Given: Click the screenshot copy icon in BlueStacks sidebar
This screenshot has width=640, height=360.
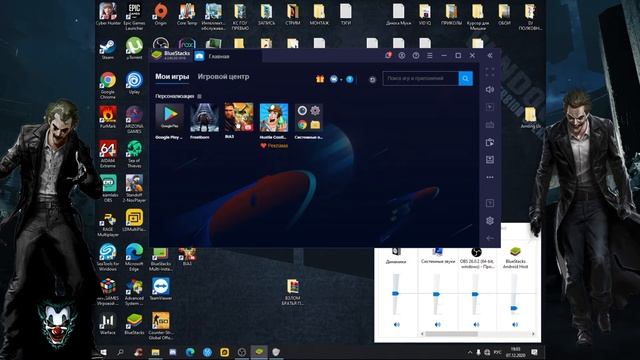Looking at the screenshot, I should [x=490, y=142].
